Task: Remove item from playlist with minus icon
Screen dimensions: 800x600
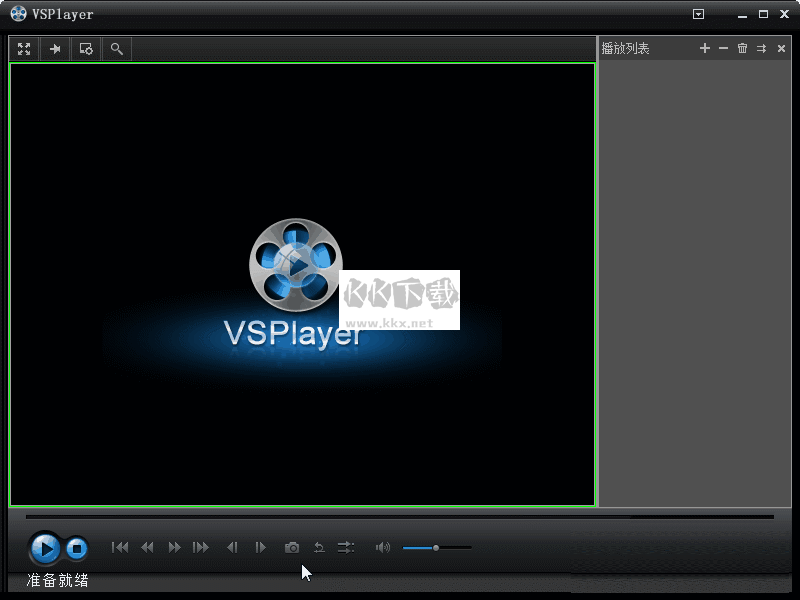Action: click(x=723, y=48)
